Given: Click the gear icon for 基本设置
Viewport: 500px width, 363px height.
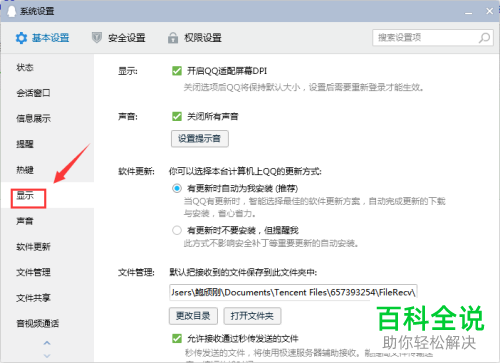Looking at the screenshot, I should coord(21,38).
